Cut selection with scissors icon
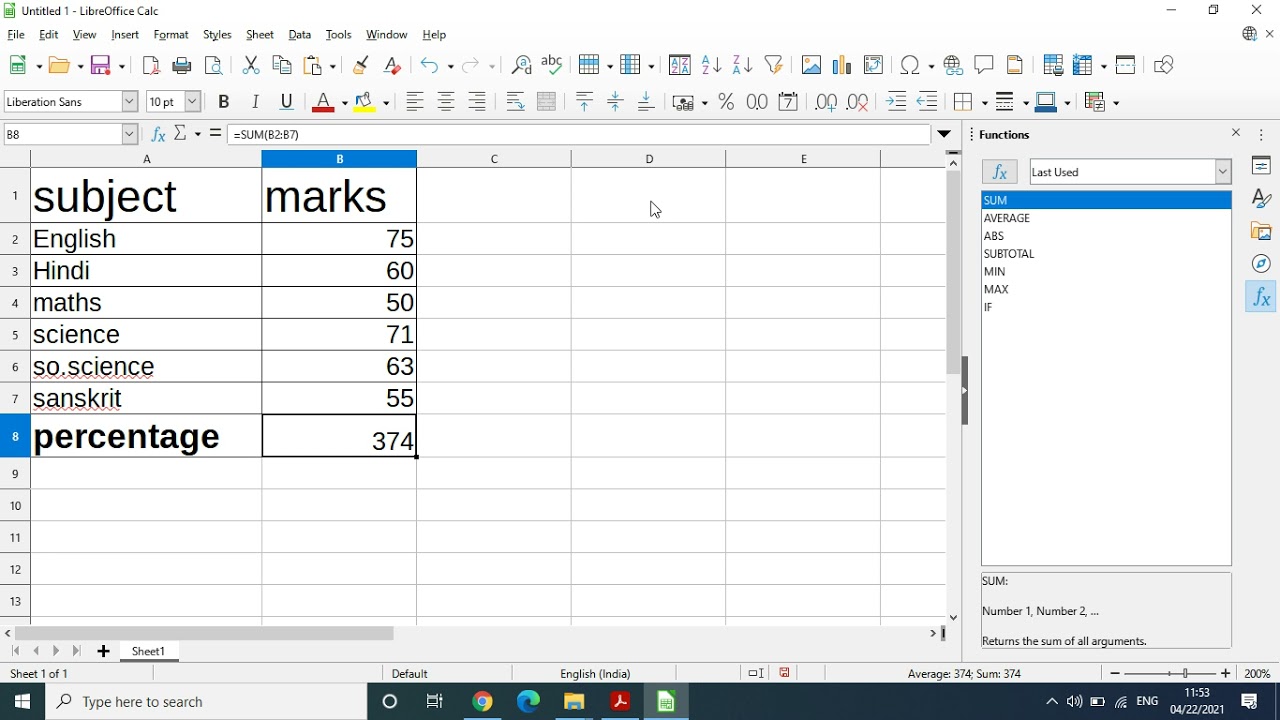This screenshot has height=720, width=1280. click(x=251, y=65)
